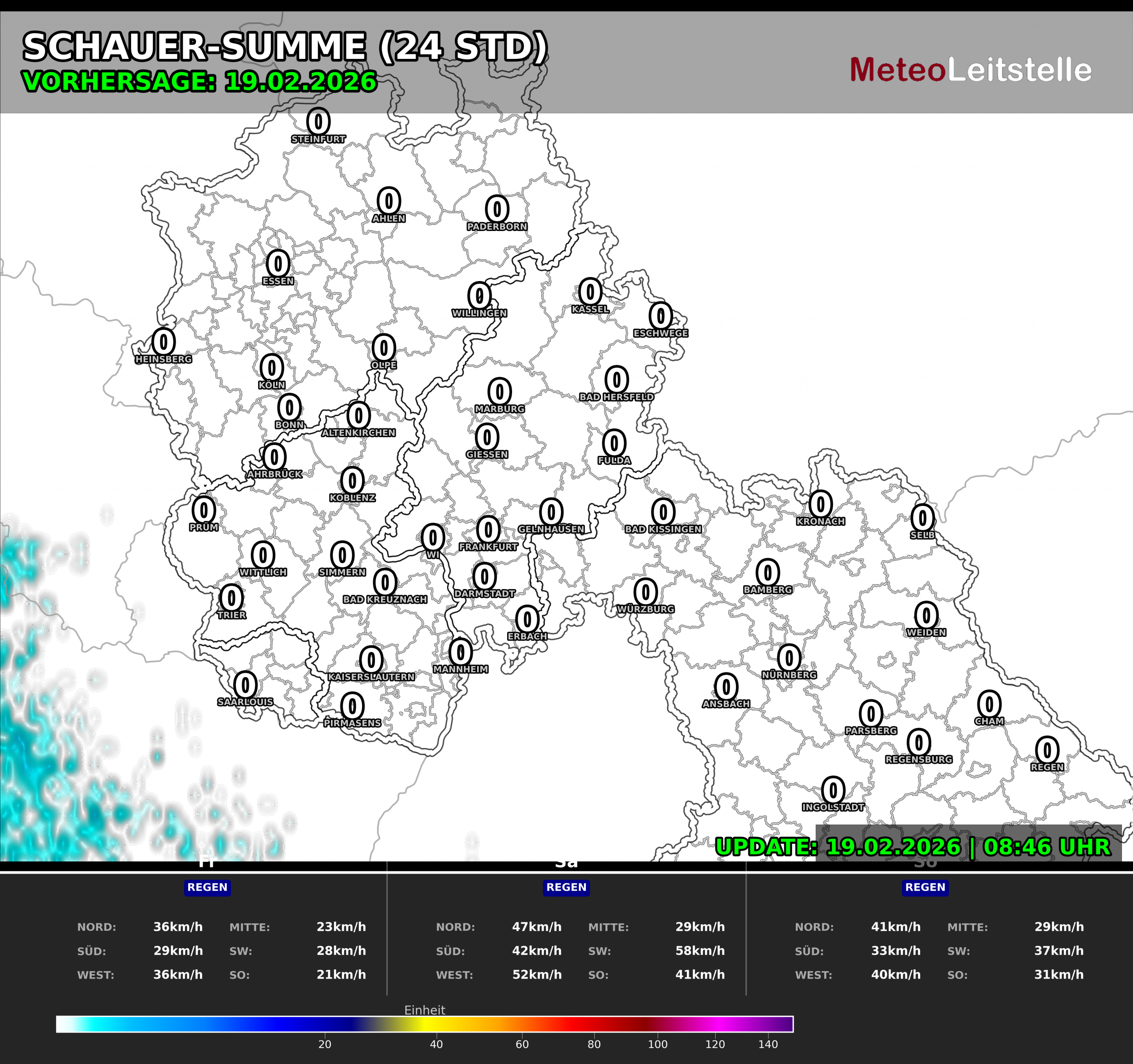Pick the KASSEL value marker

[590, 291]
